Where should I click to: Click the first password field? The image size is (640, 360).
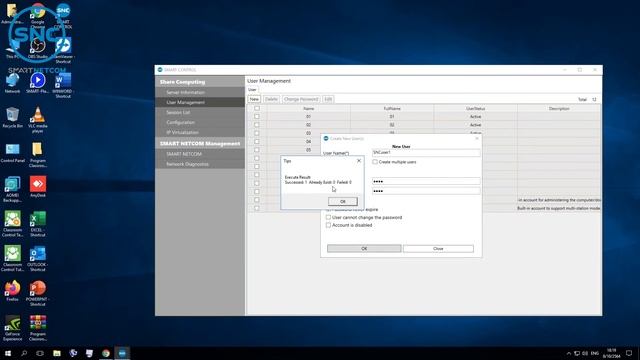[x=426, y=181]
